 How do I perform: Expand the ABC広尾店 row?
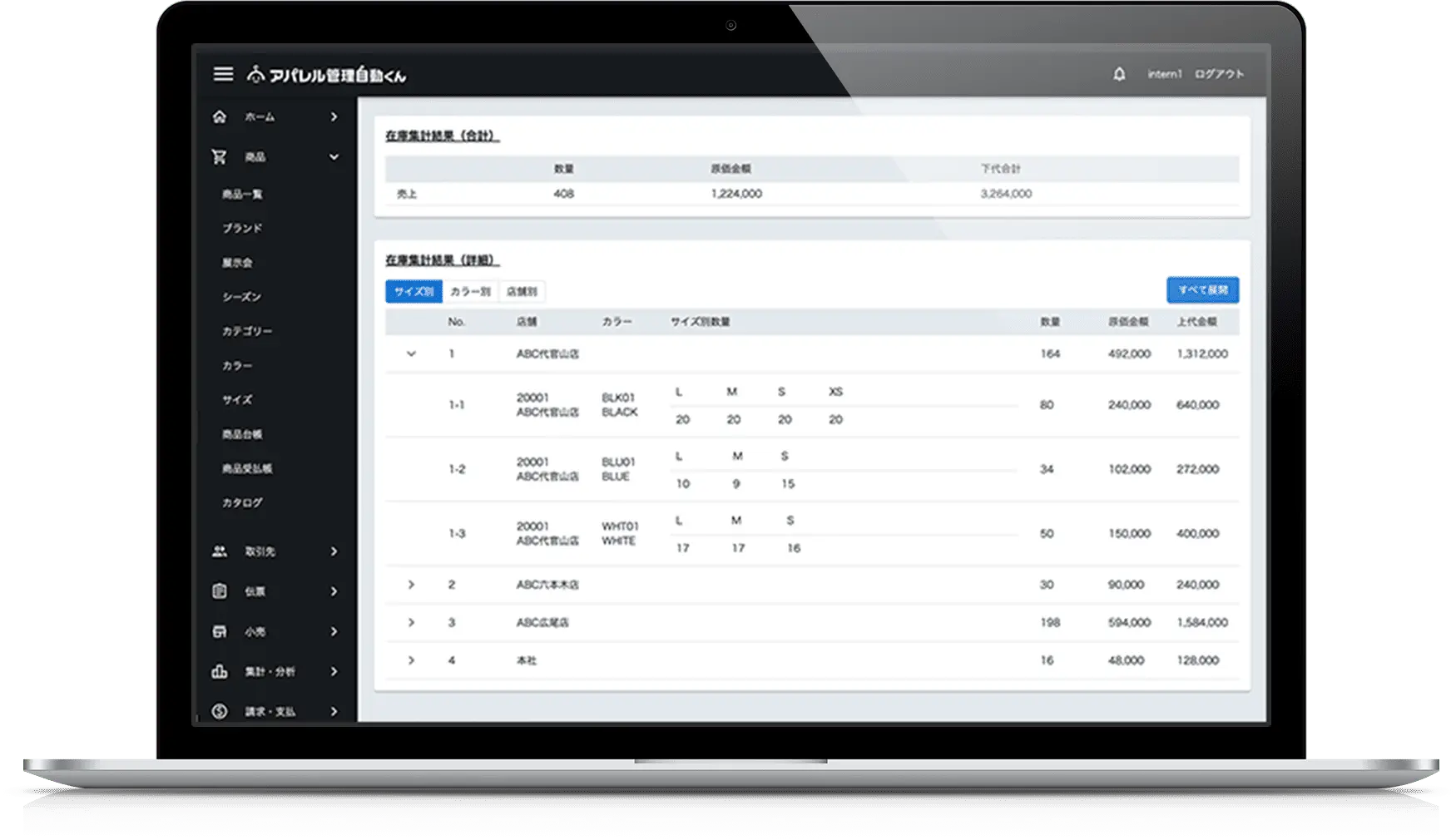411,622
